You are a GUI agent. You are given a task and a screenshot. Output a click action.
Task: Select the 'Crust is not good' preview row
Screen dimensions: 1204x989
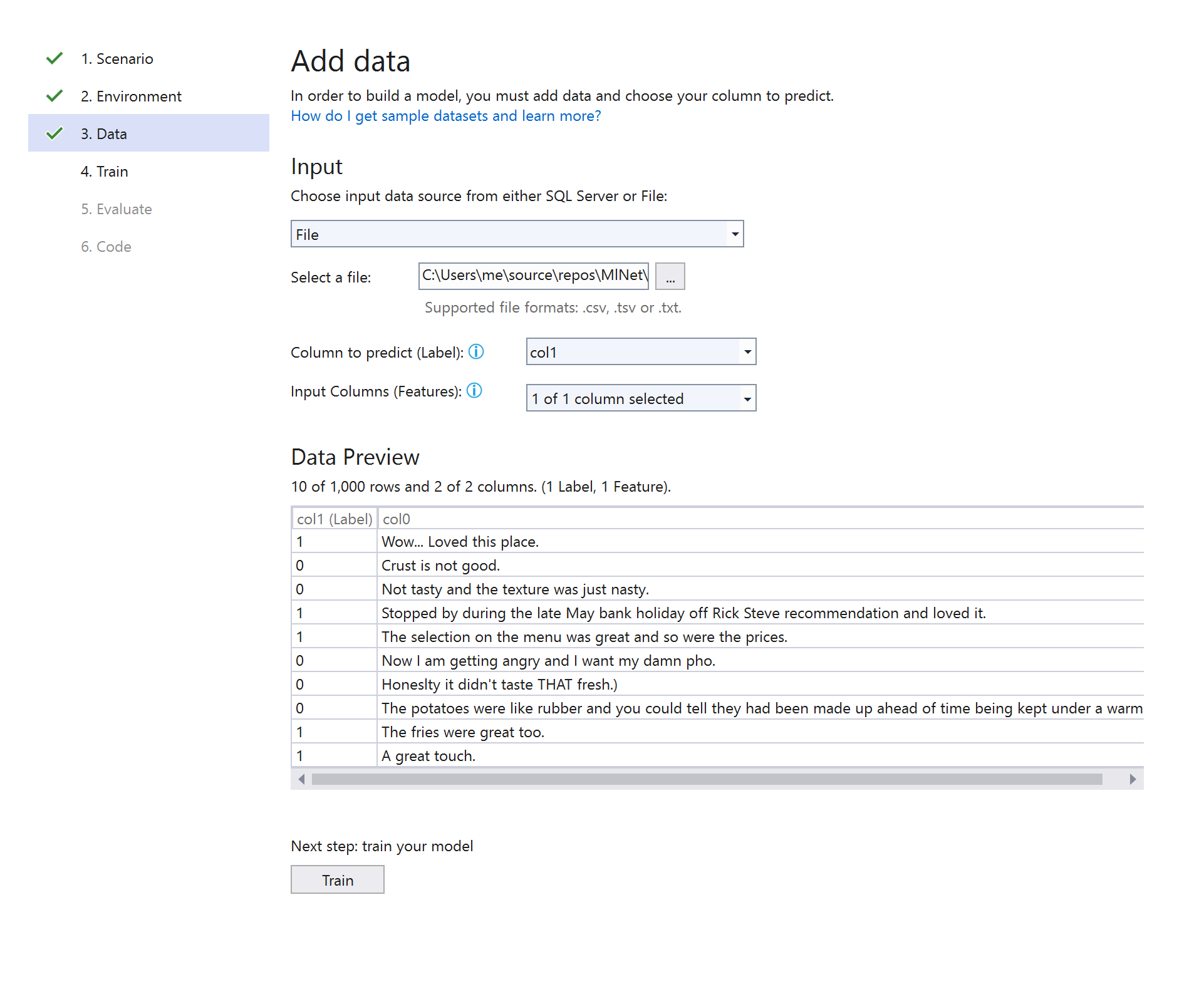tap(440, 564)
